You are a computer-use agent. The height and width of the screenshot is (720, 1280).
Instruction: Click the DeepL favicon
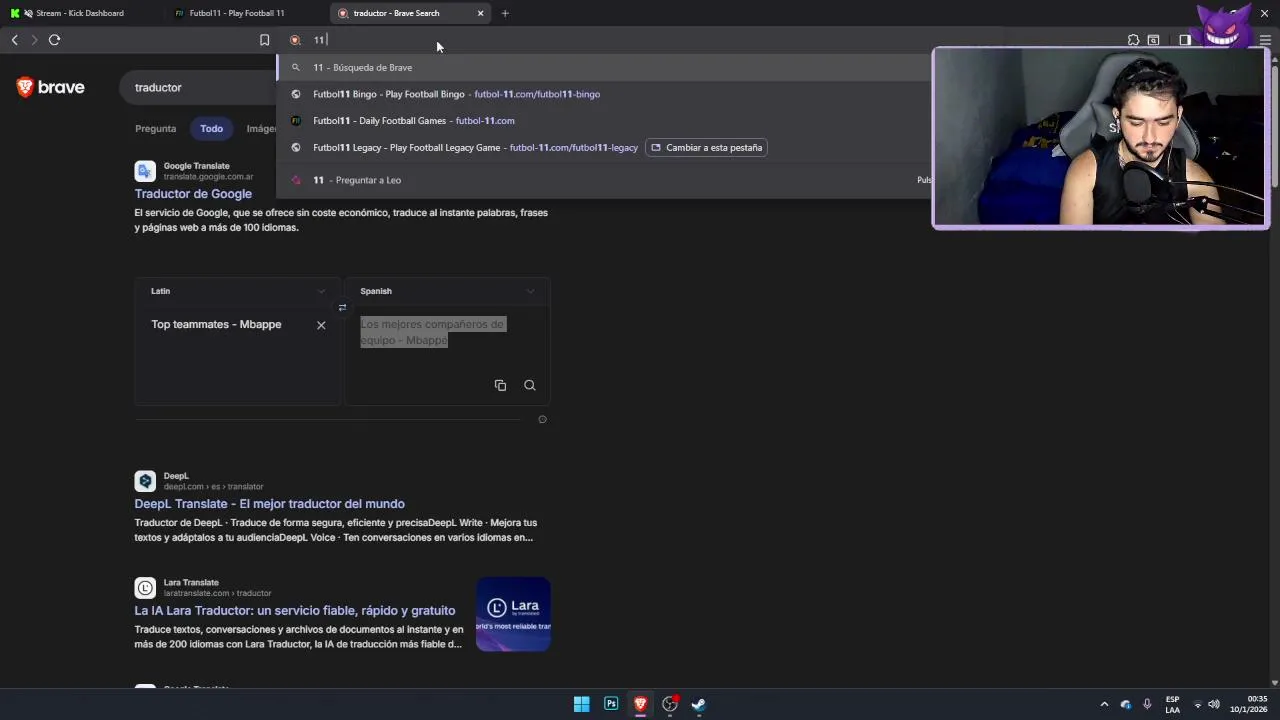[x=145, y=481]
